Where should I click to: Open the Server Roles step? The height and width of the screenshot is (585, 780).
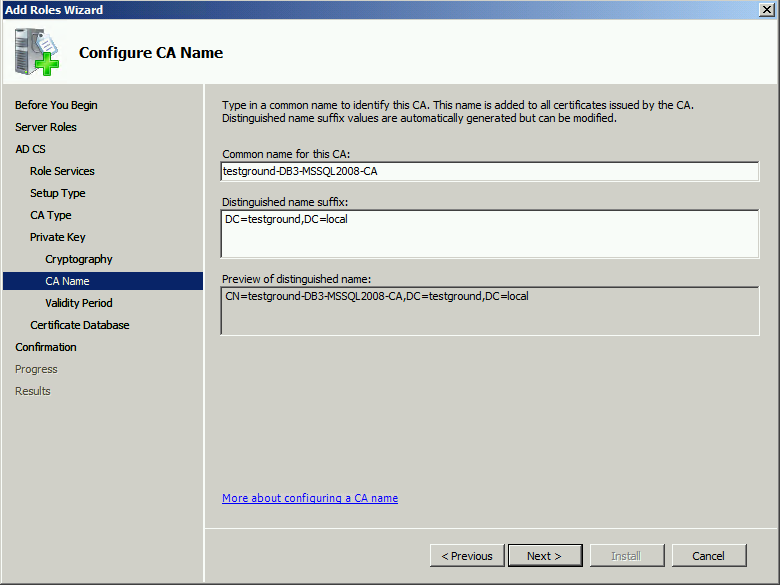(x=46, y=127)
